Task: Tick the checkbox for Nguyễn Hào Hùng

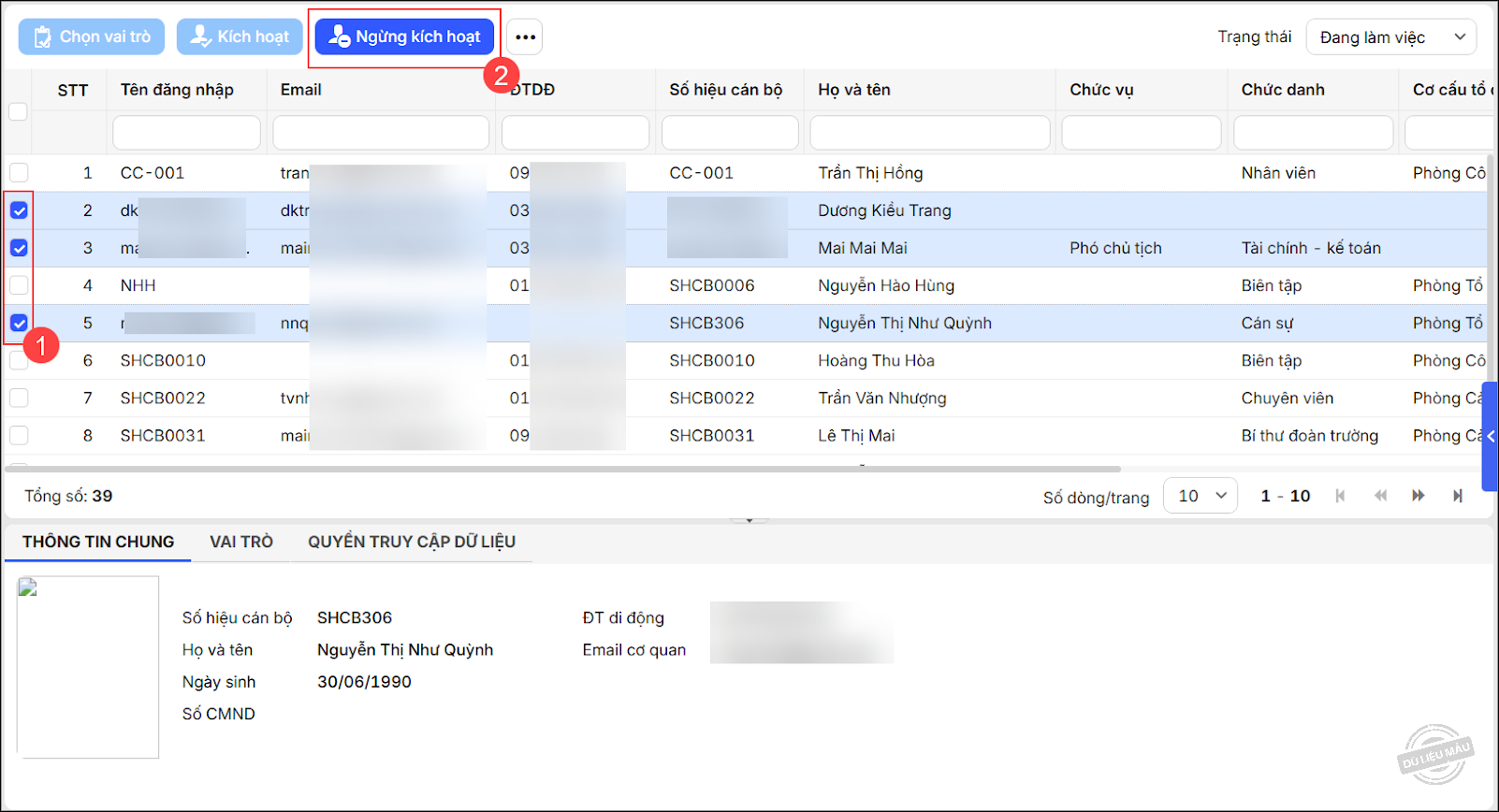Action: [19, 285]
